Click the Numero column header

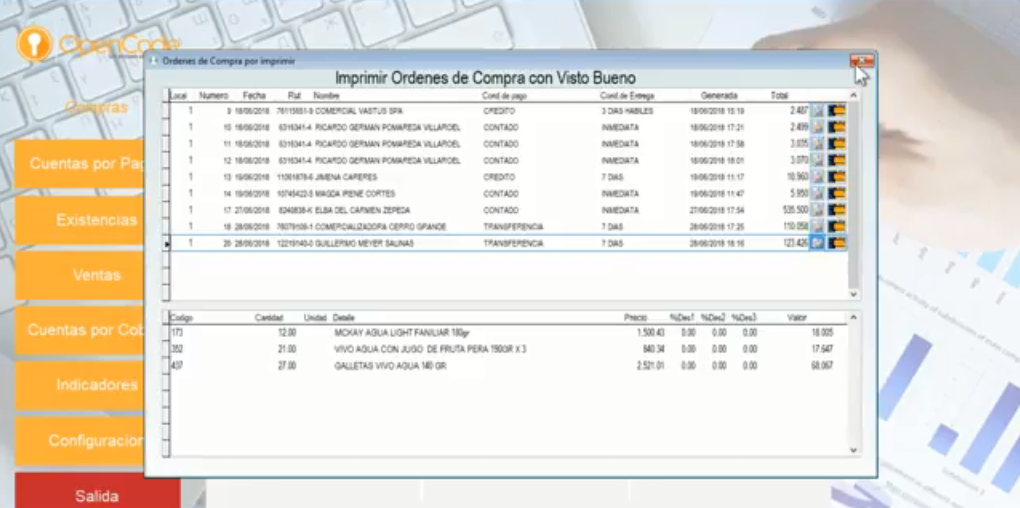(x=213, y=96)
